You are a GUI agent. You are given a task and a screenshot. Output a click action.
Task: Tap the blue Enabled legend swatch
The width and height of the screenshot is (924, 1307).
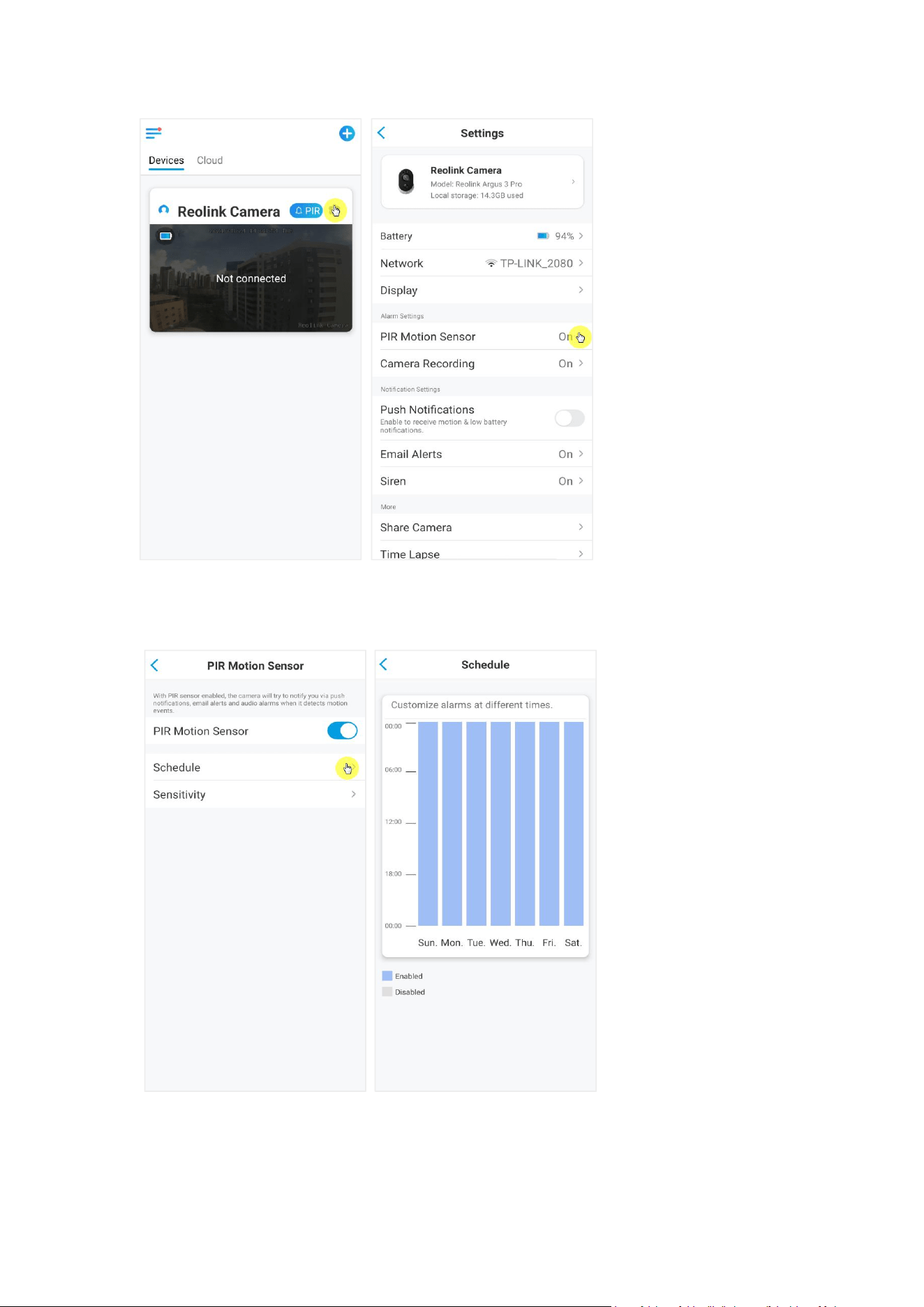pyautogui.click(x=387, y=976)
